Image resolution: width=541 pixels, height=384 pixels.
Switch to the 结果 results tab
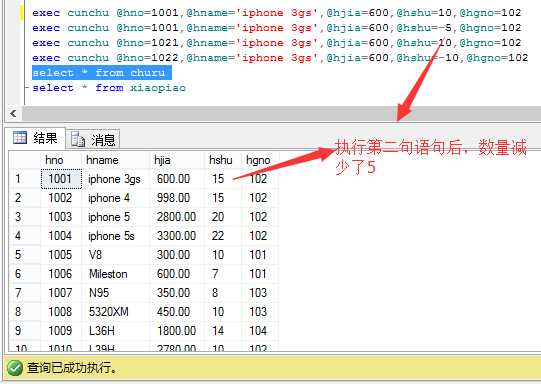click(35, 139)
